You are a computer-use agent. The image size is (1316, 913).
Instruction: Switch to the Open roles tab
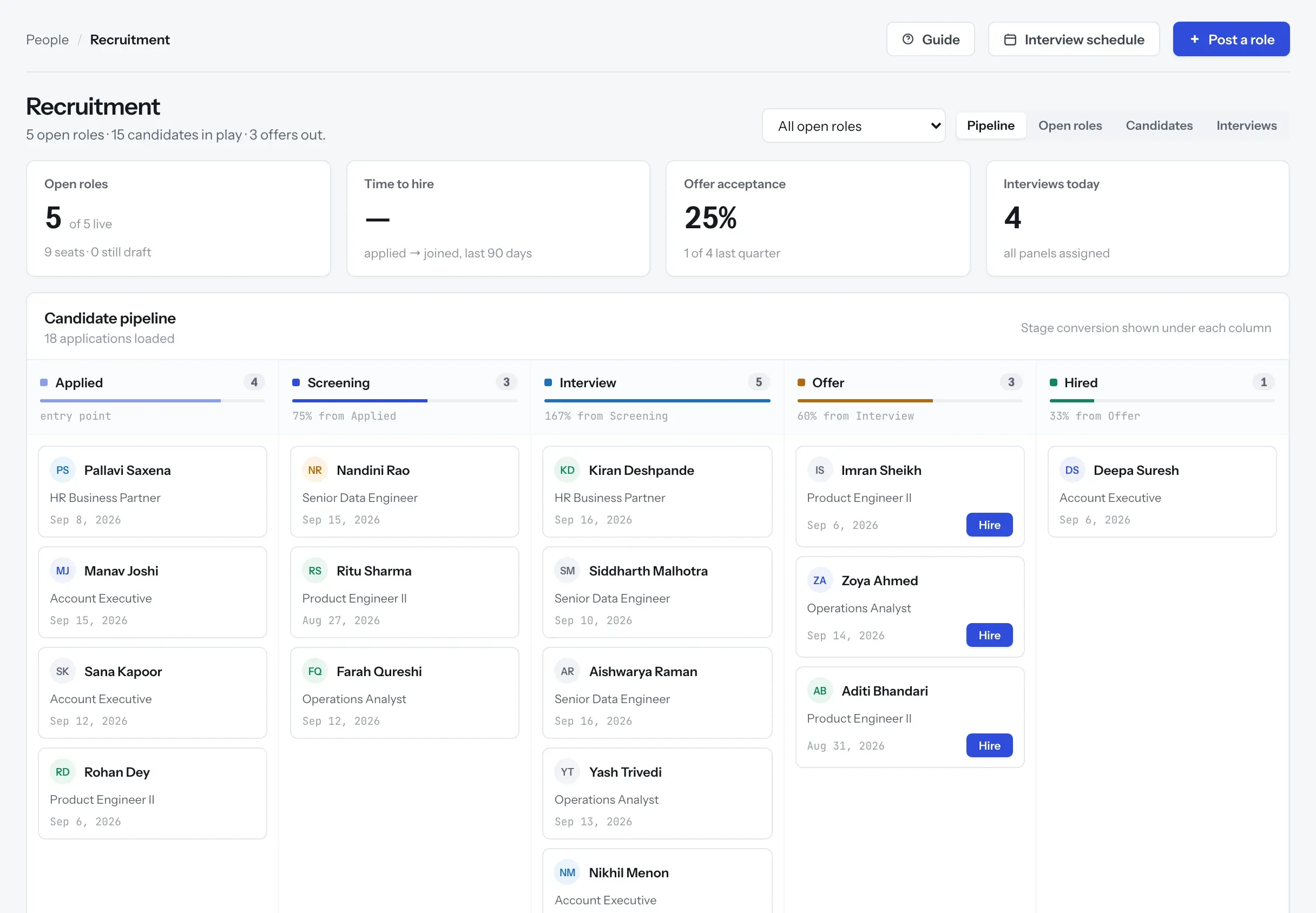[1069, 126]
